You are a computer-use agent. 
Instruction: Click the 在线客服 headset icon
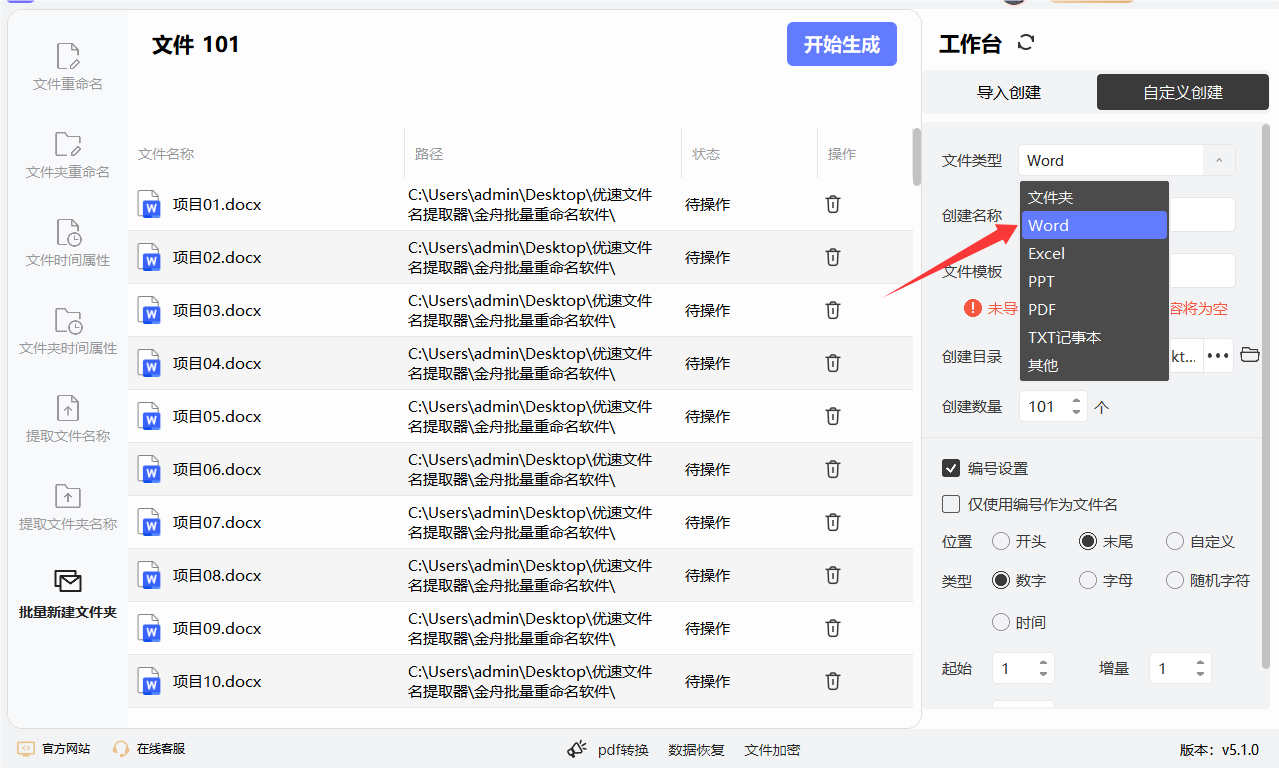[121, 749]
